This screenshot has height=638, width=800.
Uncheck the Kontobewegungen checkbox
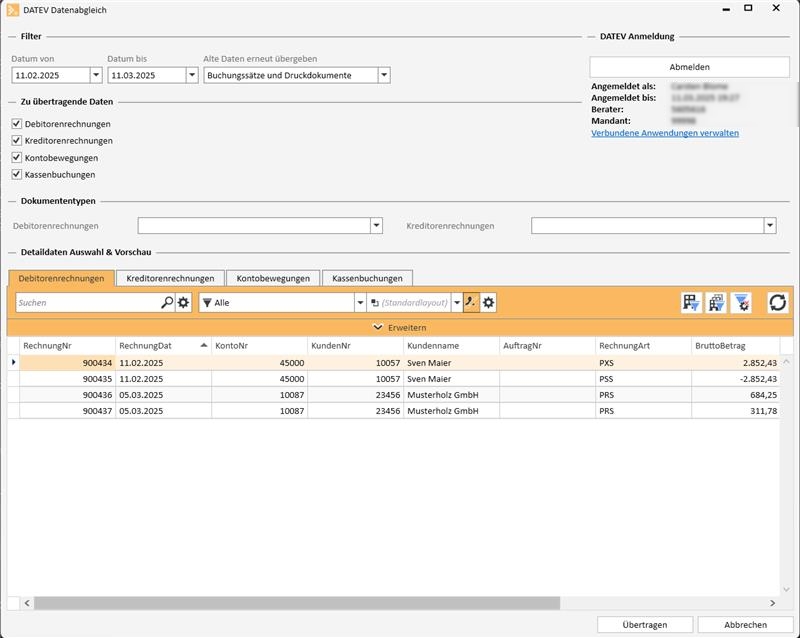point(16,157)
